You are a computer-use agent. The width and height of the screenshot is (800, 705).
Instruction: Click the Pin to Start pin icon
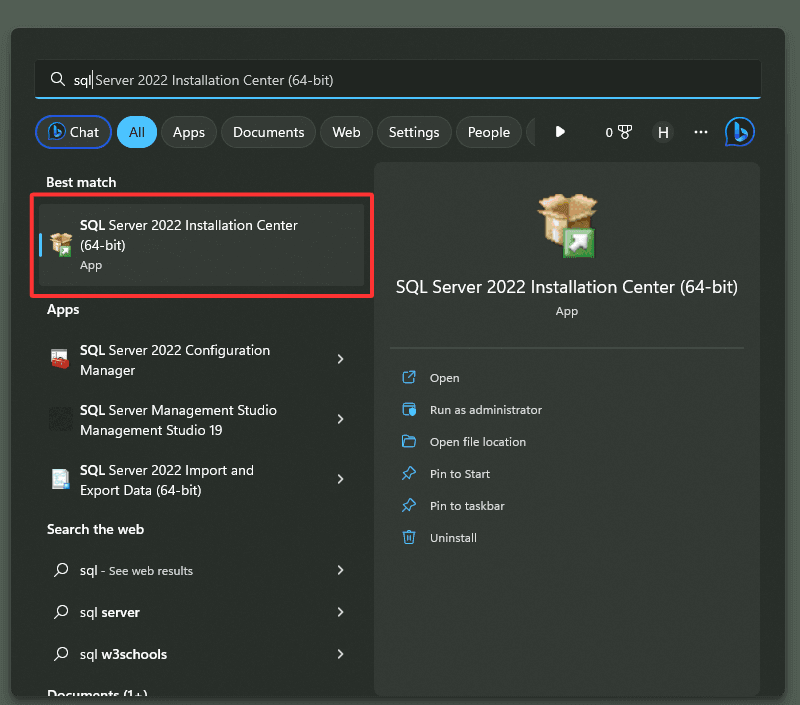coord(409,473)
